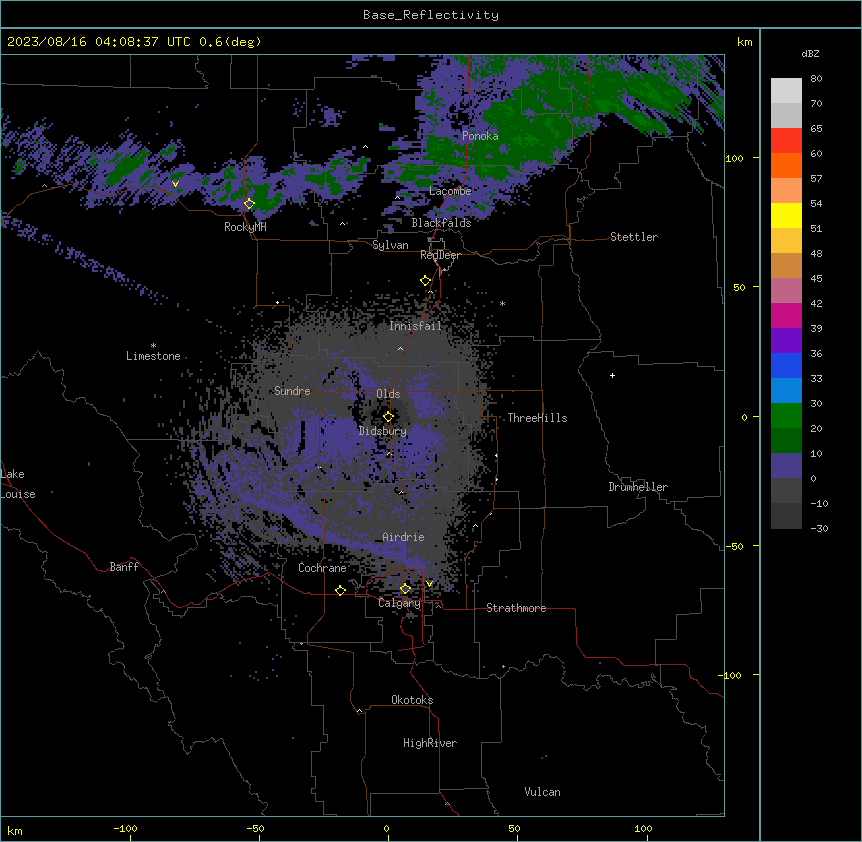The image size is (862, 842).
Task: Select the Calgary label
Action: [x=399, y=603]
